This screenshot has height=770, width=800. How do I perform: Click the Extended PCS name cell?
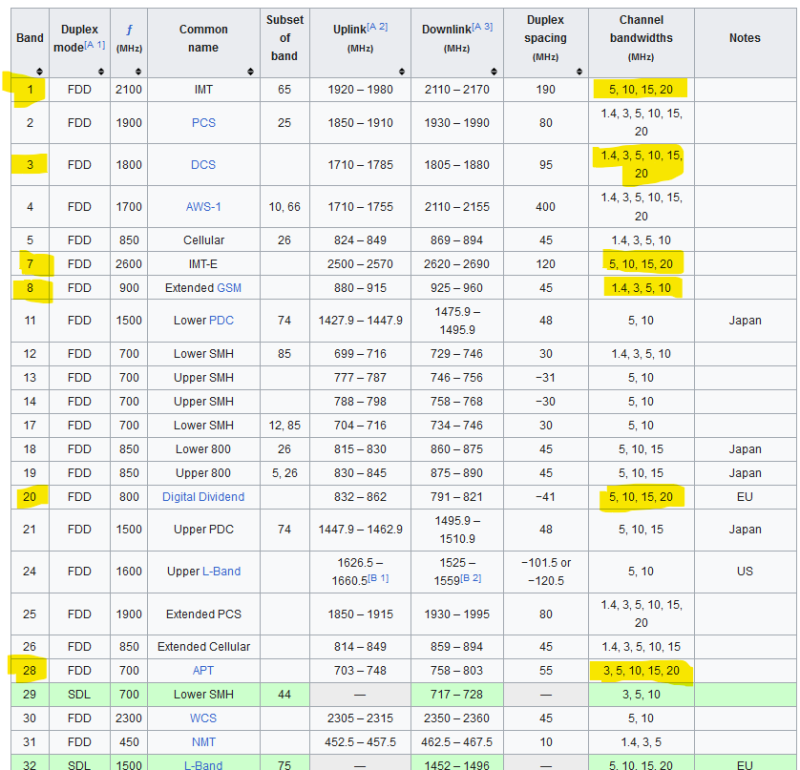click(204, 614)
